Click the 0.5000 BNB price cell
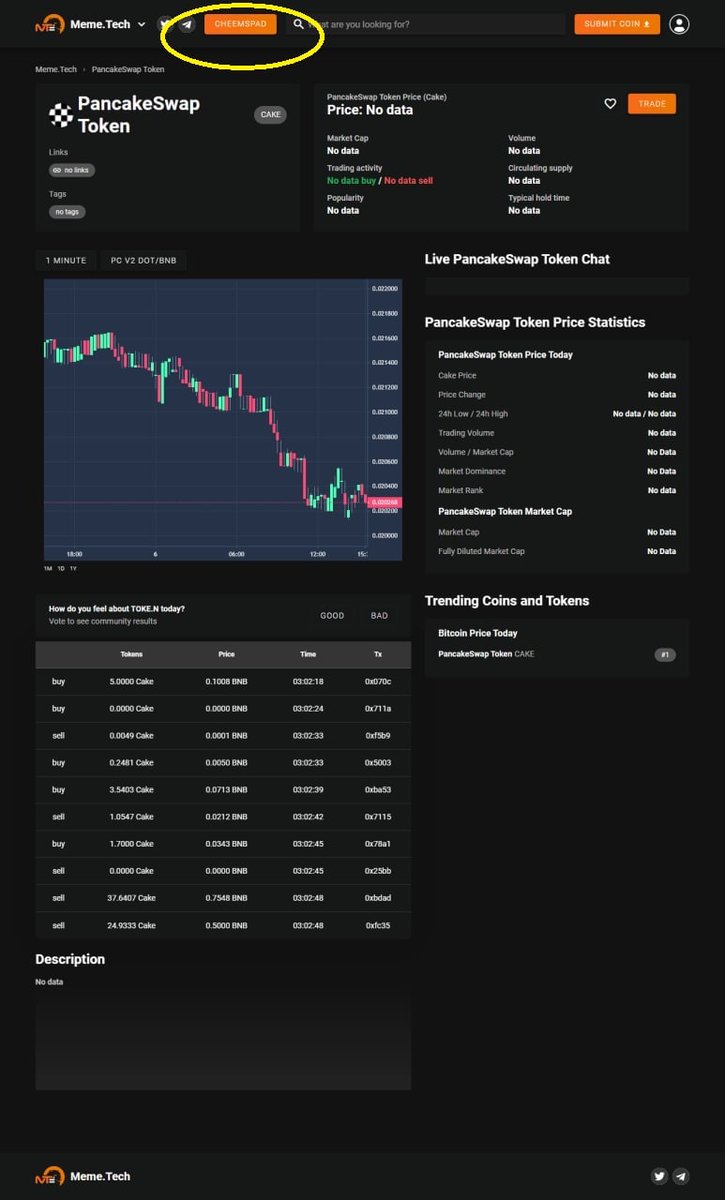The image size is (725, 1200). point(227,925)
